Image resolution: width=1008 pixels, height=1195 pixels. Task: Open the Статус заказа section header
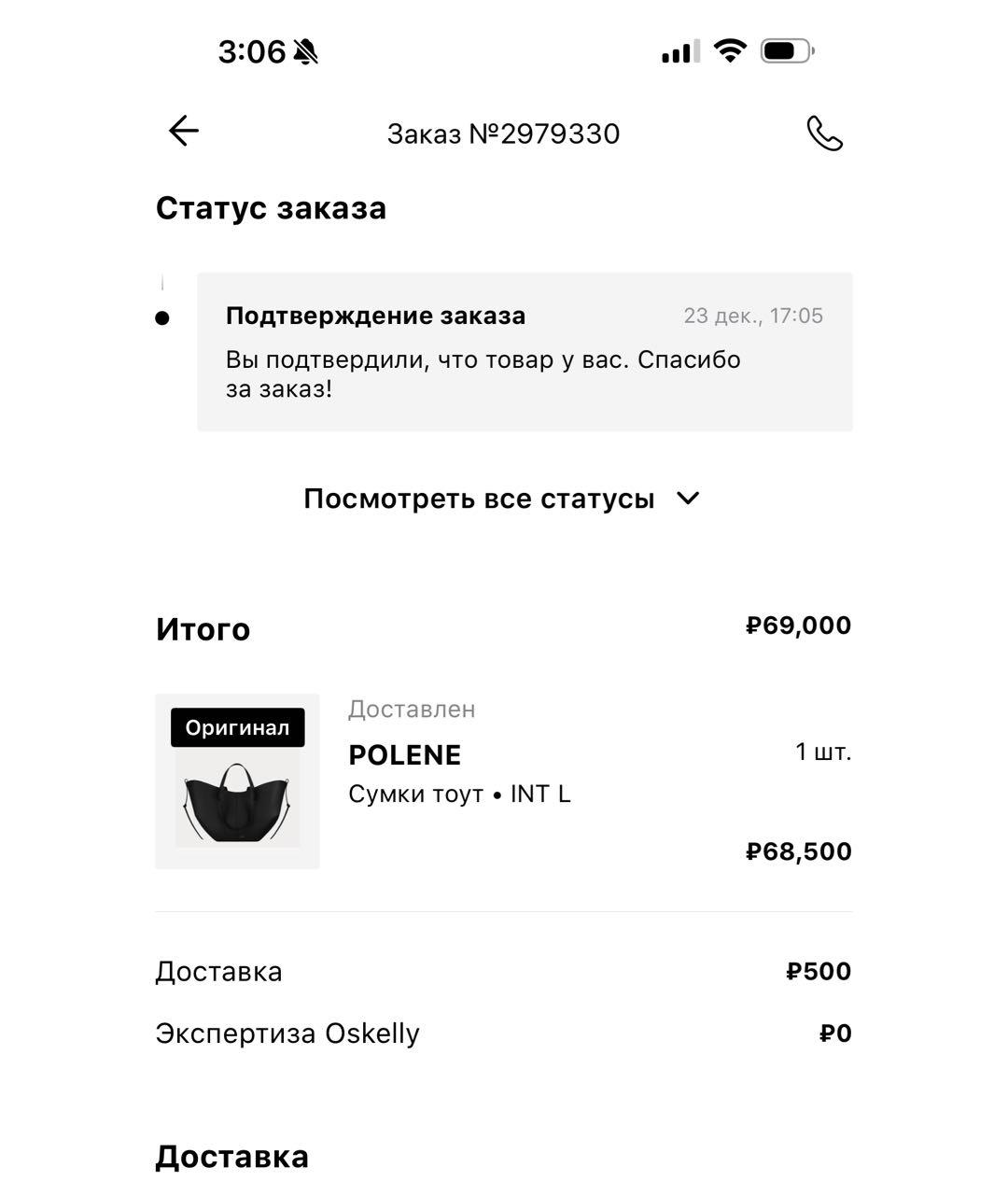click(x=273, y=207)
